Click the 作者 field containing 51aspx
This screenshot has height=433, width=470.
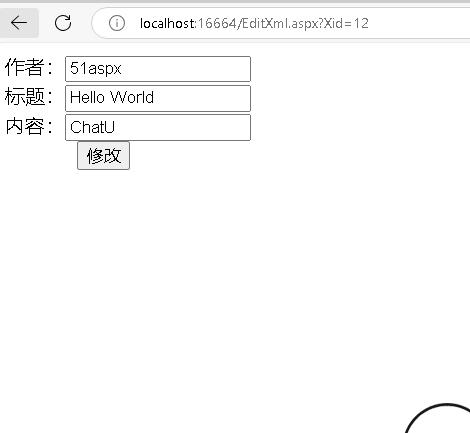158,69
